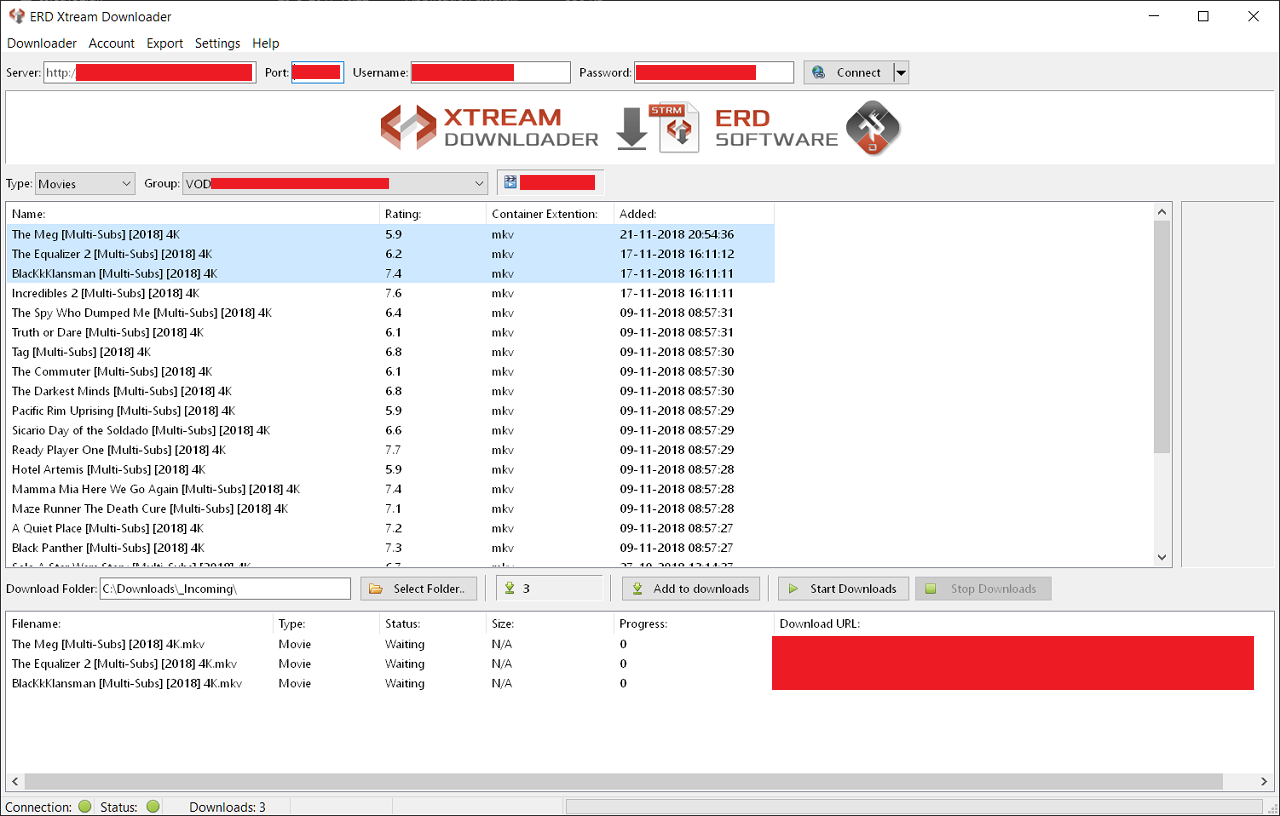
Task: Select "The Commuter [Multi-Subs] [2018] 4K"
Action: tap(390, 372)
